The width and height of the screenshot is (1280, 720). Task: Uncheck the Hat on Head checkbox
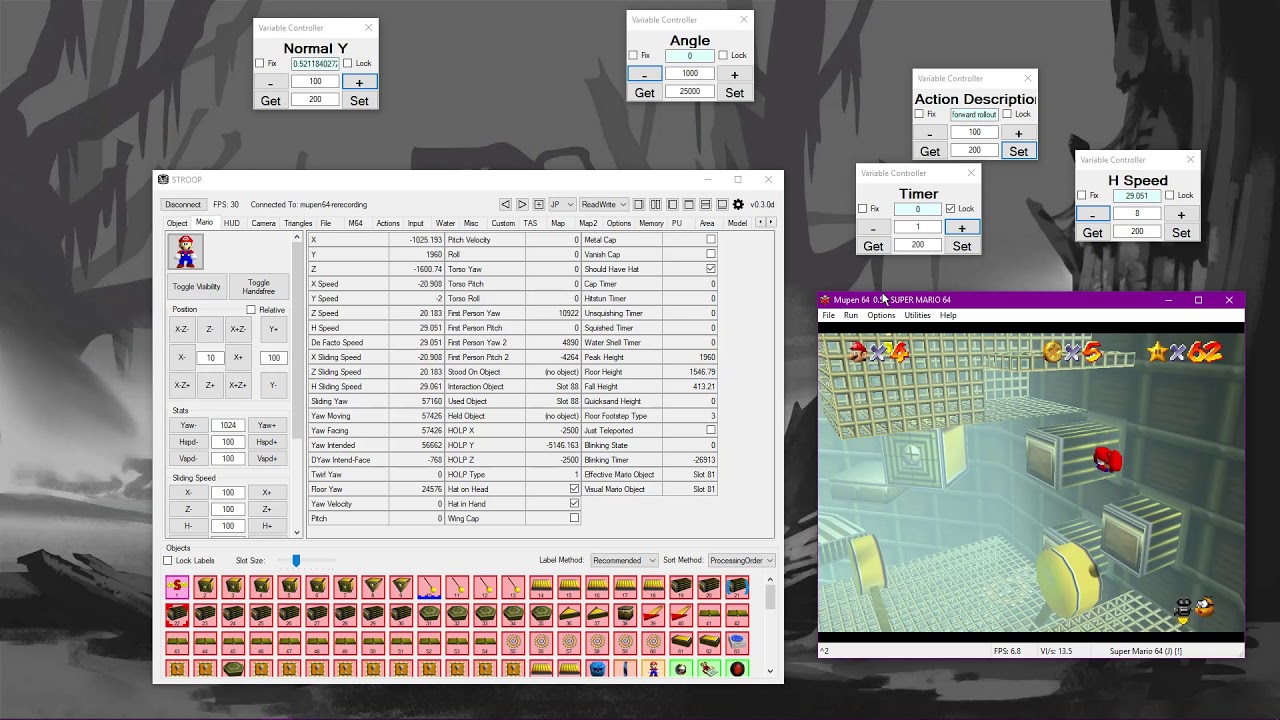[574, 489]
